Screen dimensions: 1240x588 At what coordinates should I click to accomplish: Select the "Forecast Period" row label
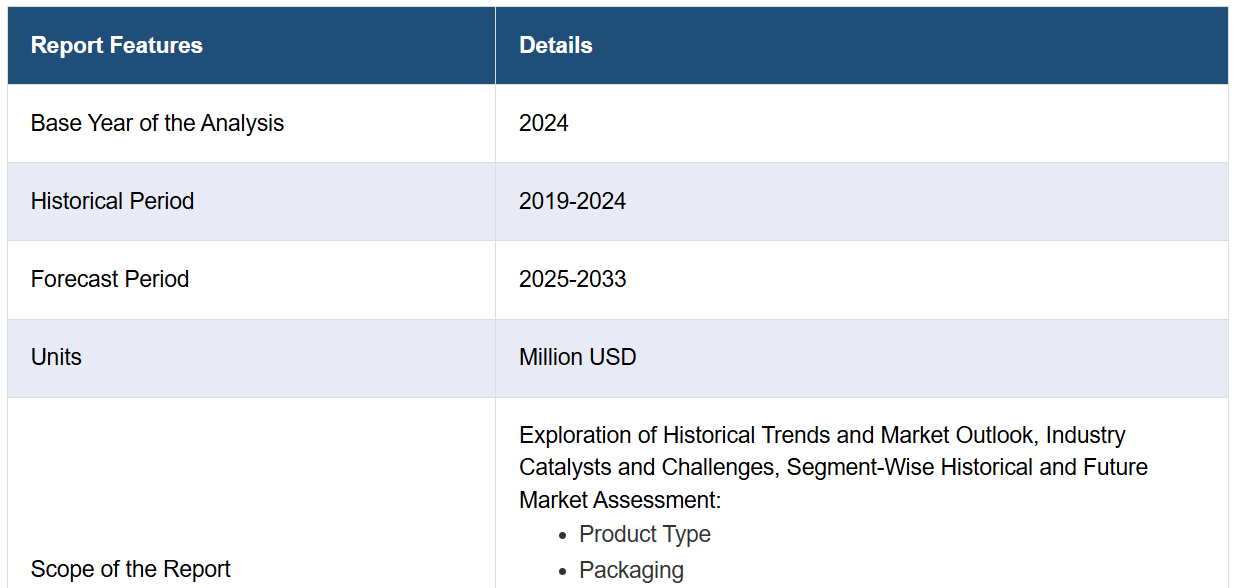click(x=110, y=279)
